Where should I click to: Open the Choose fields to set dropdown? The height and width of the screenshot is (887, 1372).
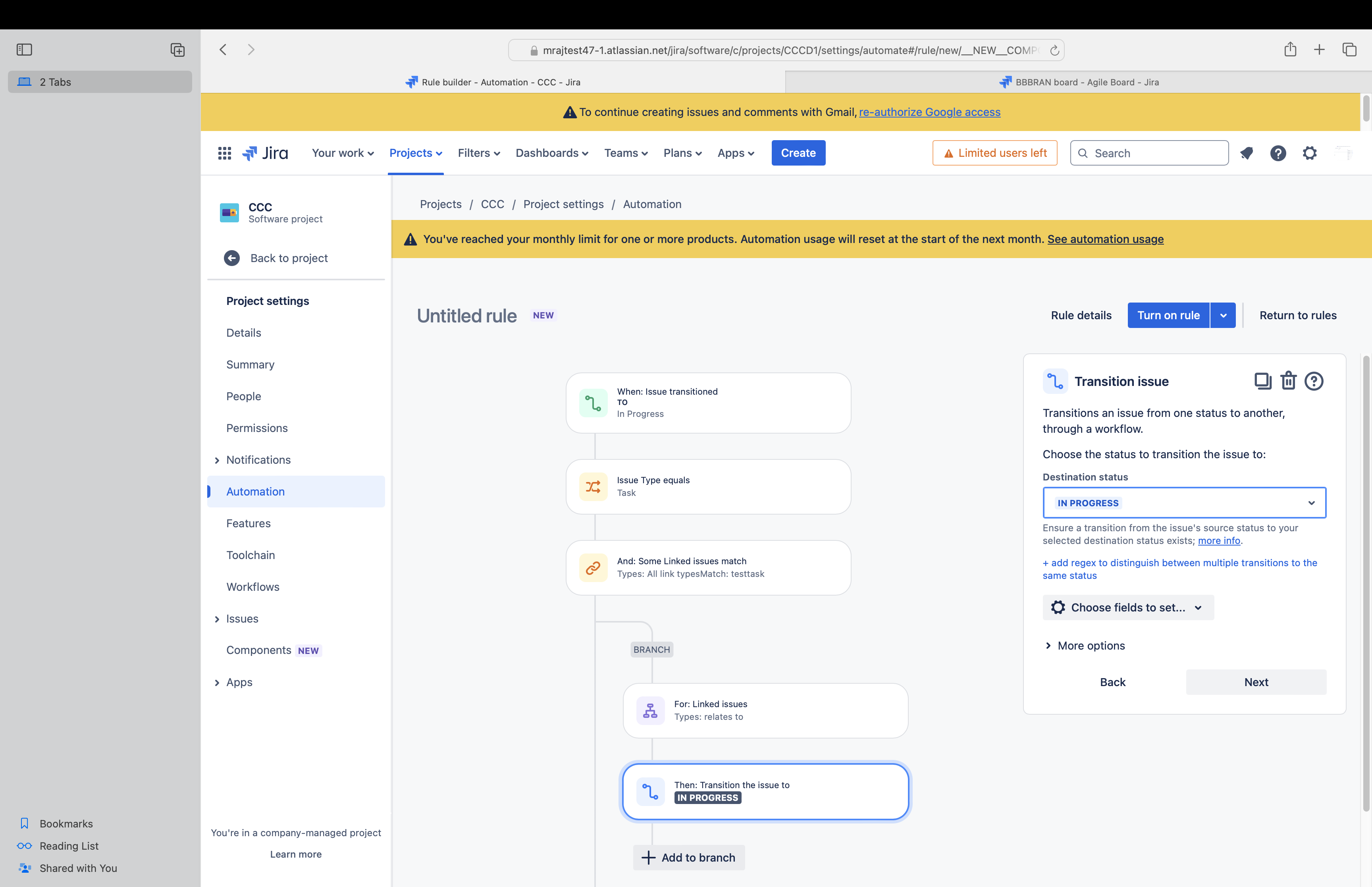coord(1127,607)
